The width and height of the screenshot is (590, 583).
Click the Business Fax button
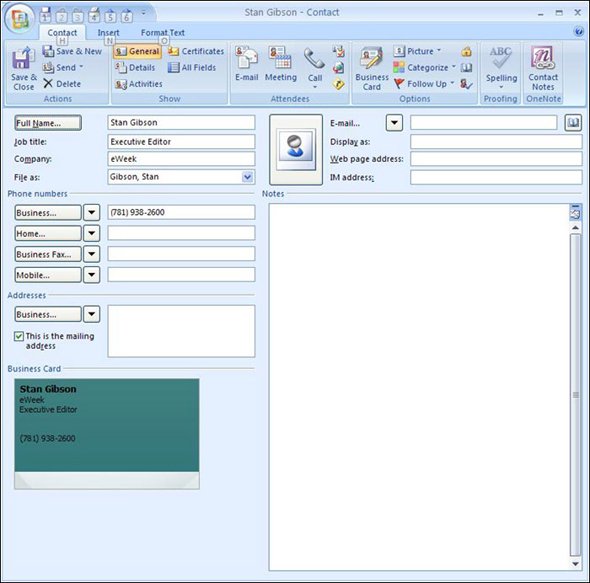48,254
